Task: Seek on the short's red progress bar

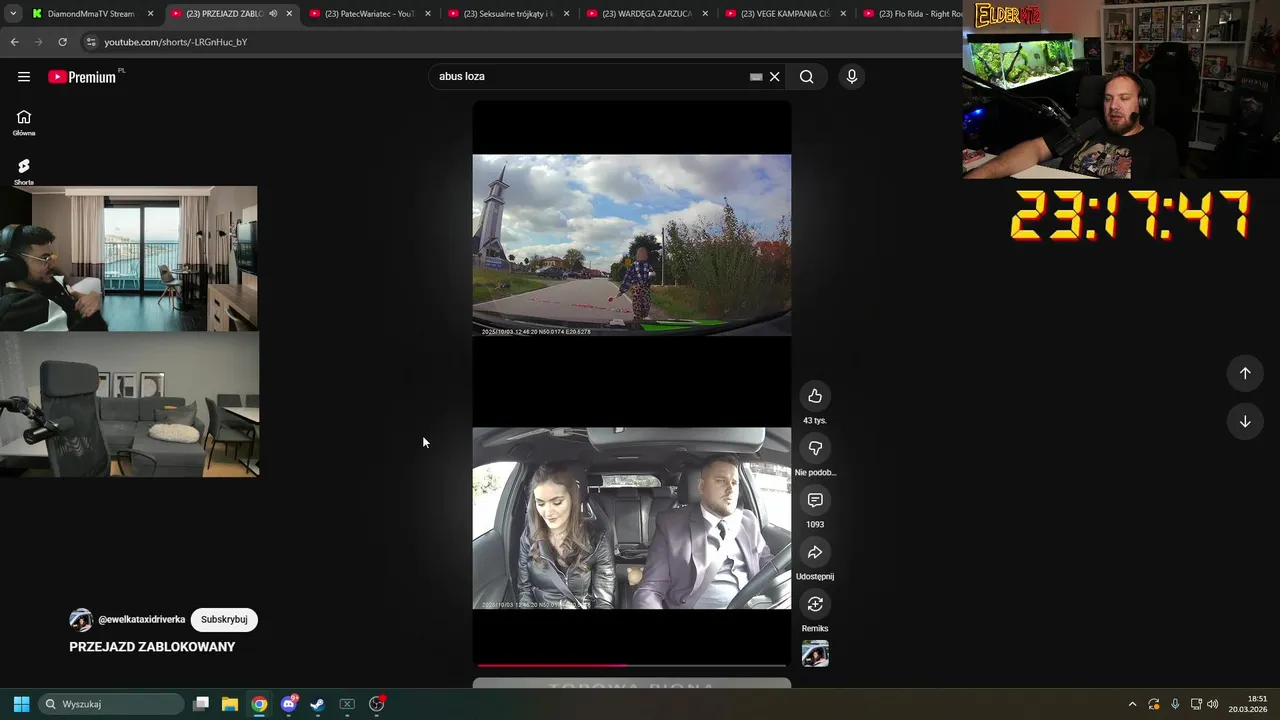Action: point(631,664)
